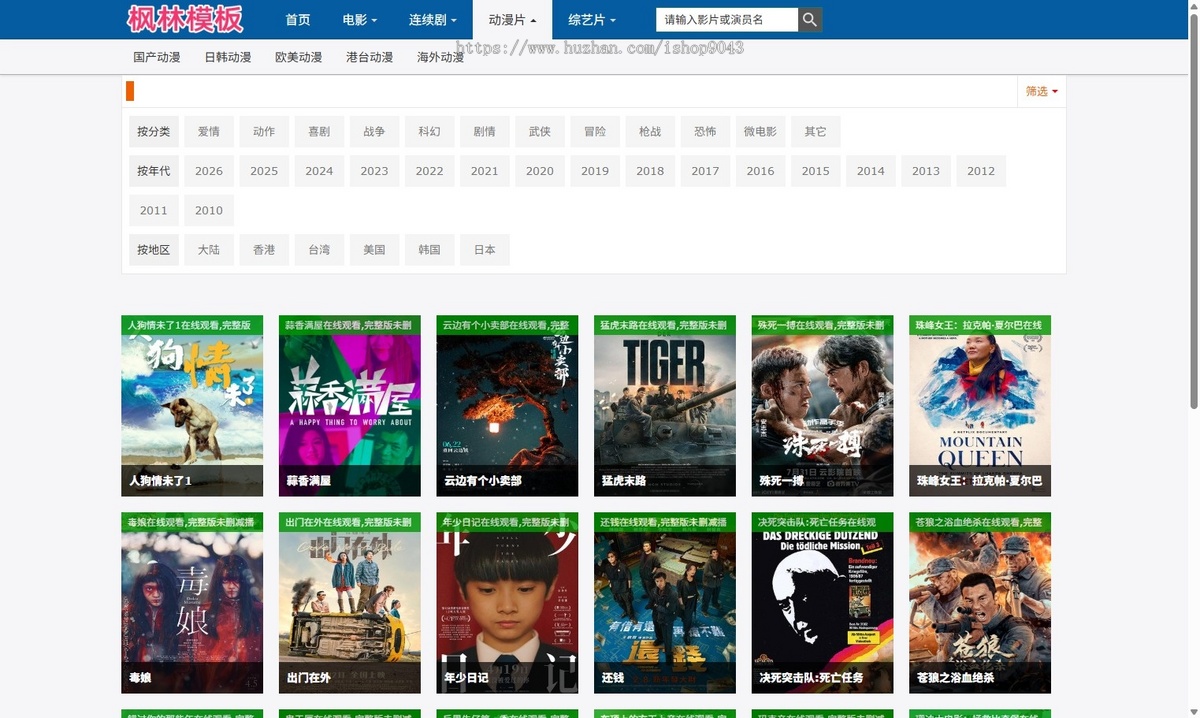Viewport: 1200px width, 718px height.
Task: Expand the 连续剧 dropdown menu
Action: [432, 20]
